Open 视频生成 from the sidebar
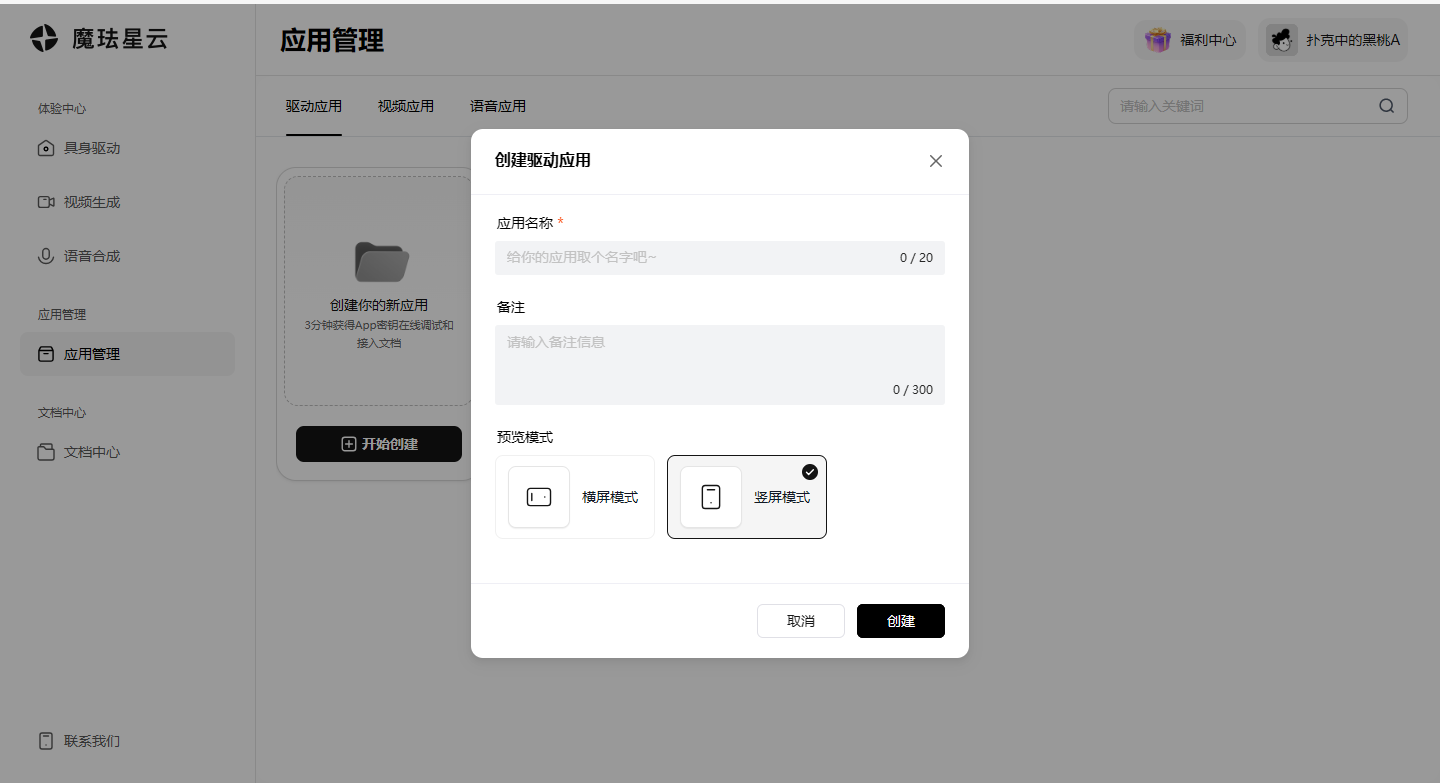The width and height of the screenshot is (1440, 783). pyautogui.click(x=127, y=202)
